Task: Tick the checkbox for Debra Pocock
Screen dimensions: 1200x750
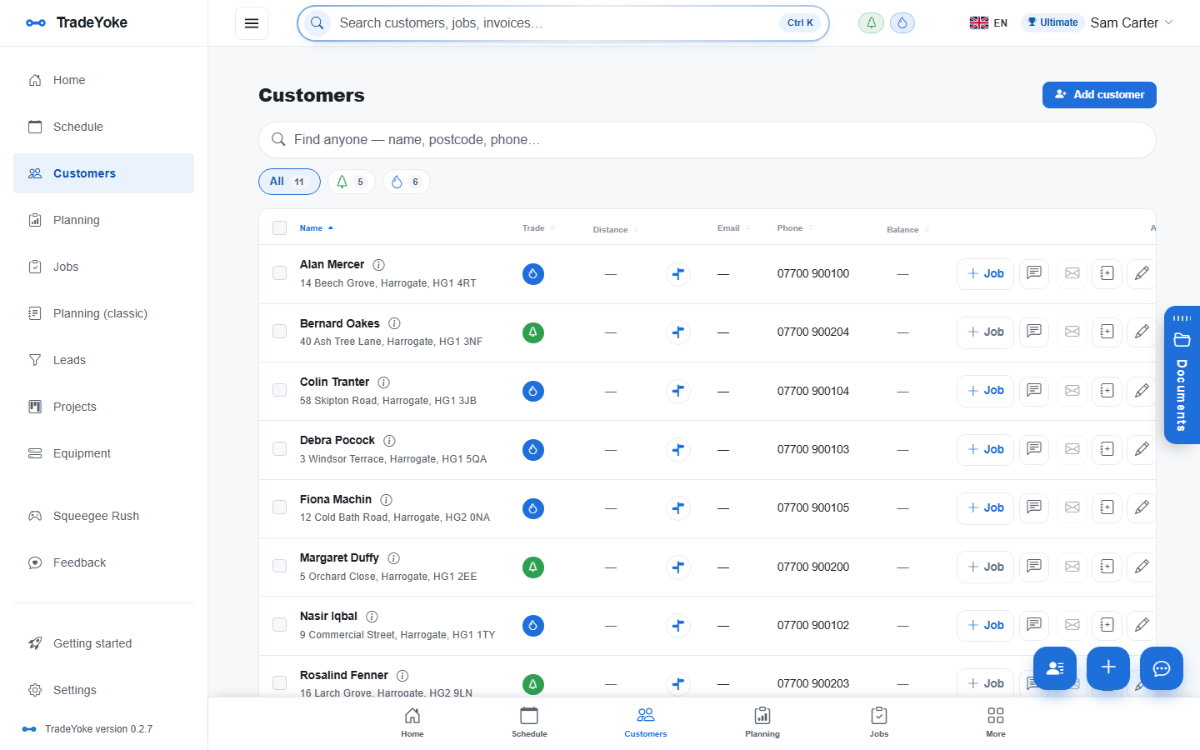Action: click(279, 449)
